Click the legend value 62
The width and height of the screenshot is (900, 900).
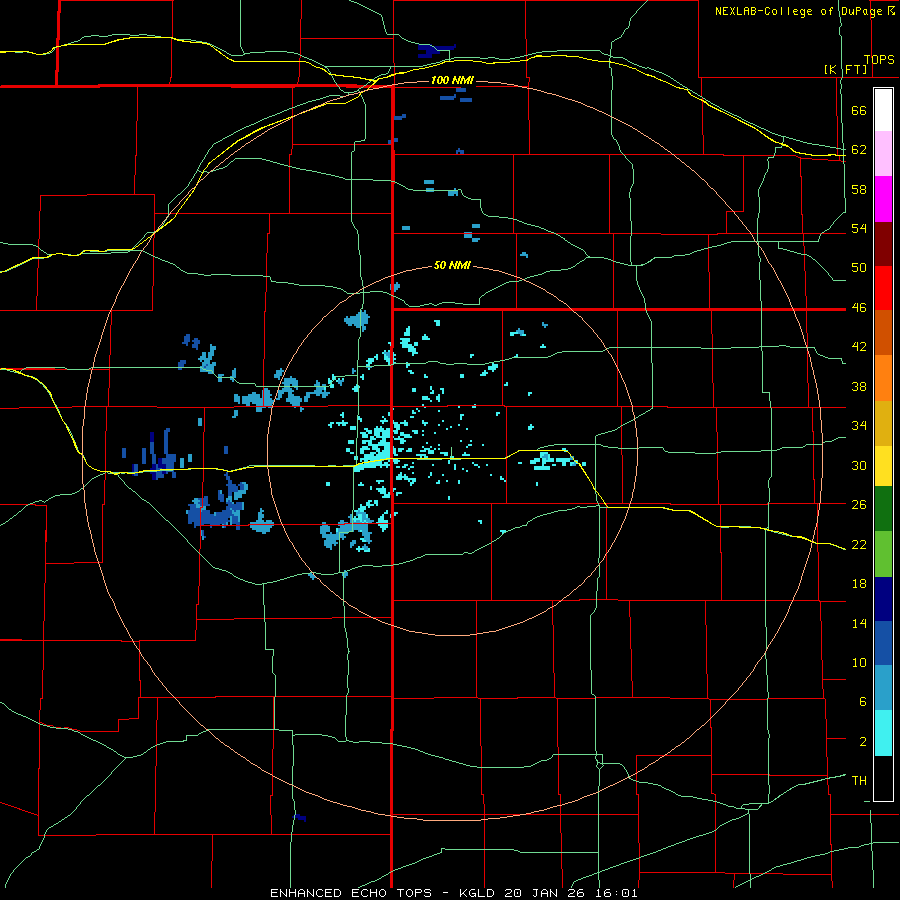pyautogui.click(x=859, y=150)
